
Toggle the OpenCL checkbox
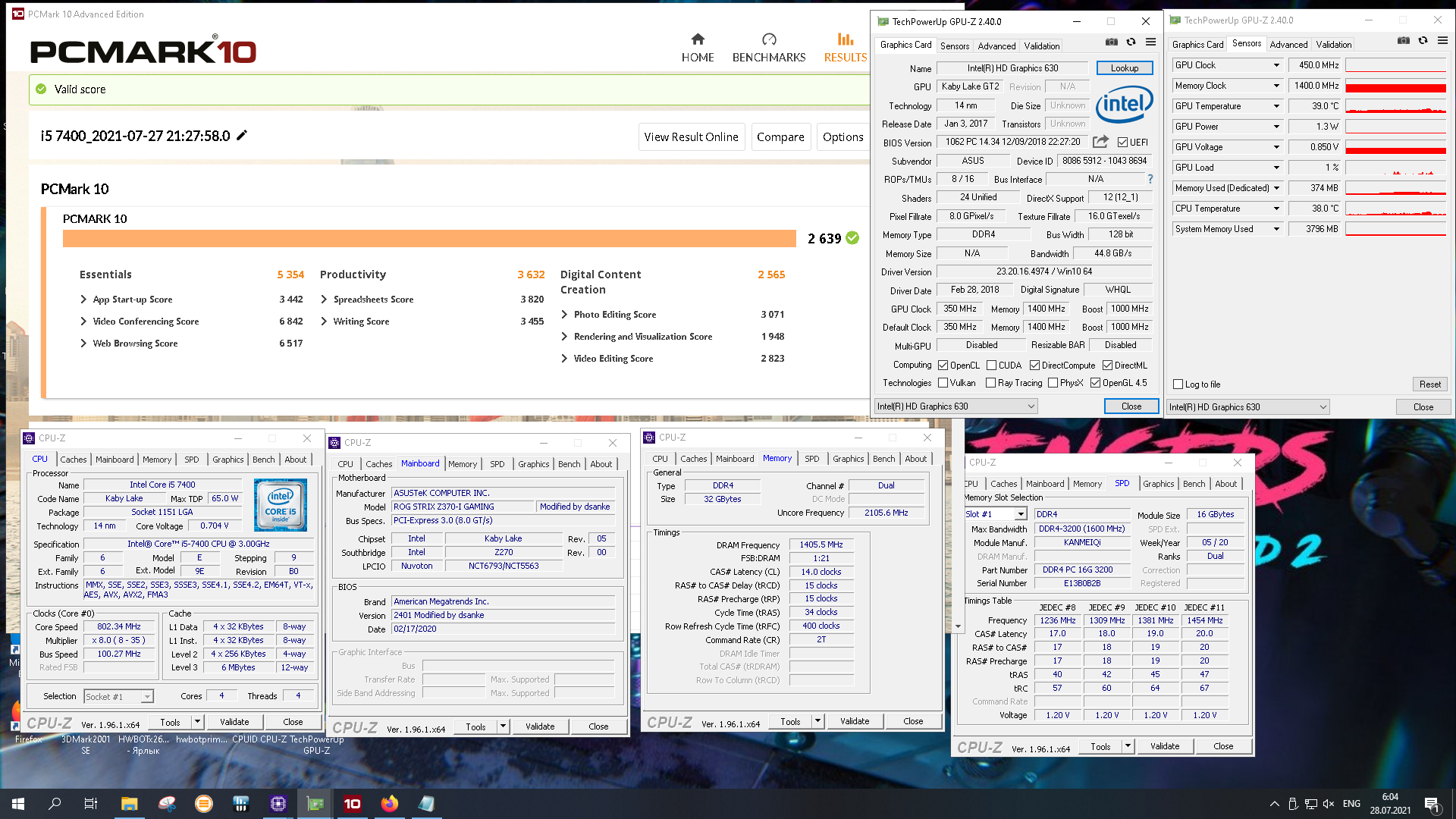943,366
